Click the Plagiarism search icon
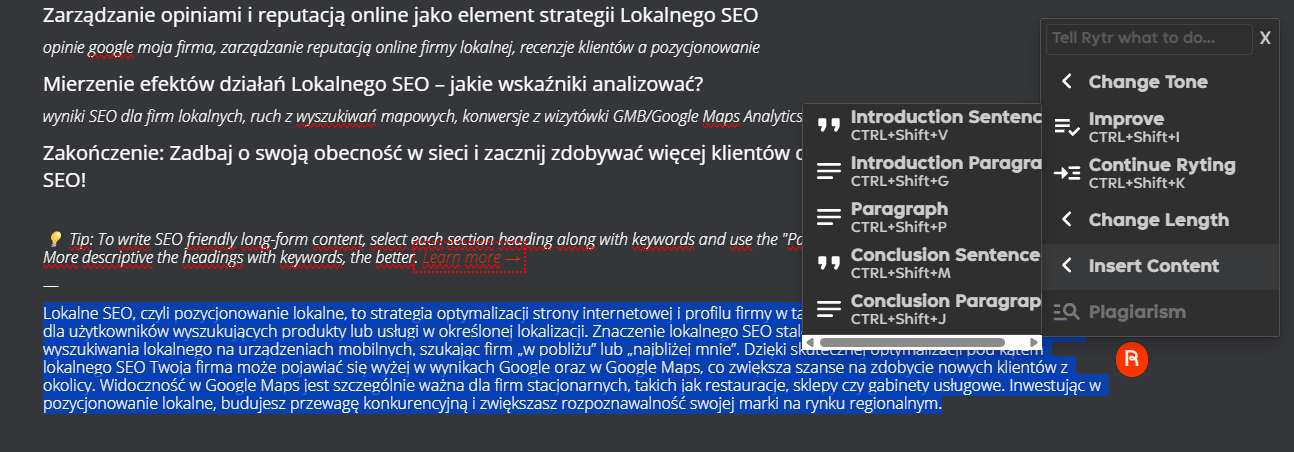 (1067, 312)
